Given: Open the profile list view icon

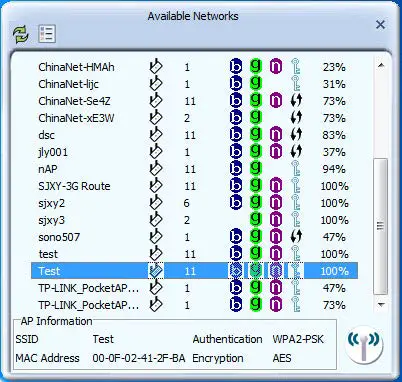Looking at the screenshot, I should click(x=47, y=34).
